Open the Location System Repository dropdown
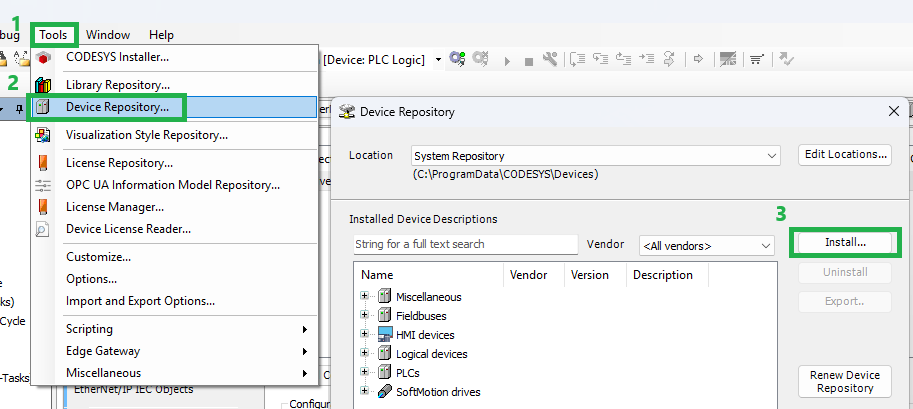Image resolution: width=913 pixels, height=409 pixels. (x=596, y=156)
